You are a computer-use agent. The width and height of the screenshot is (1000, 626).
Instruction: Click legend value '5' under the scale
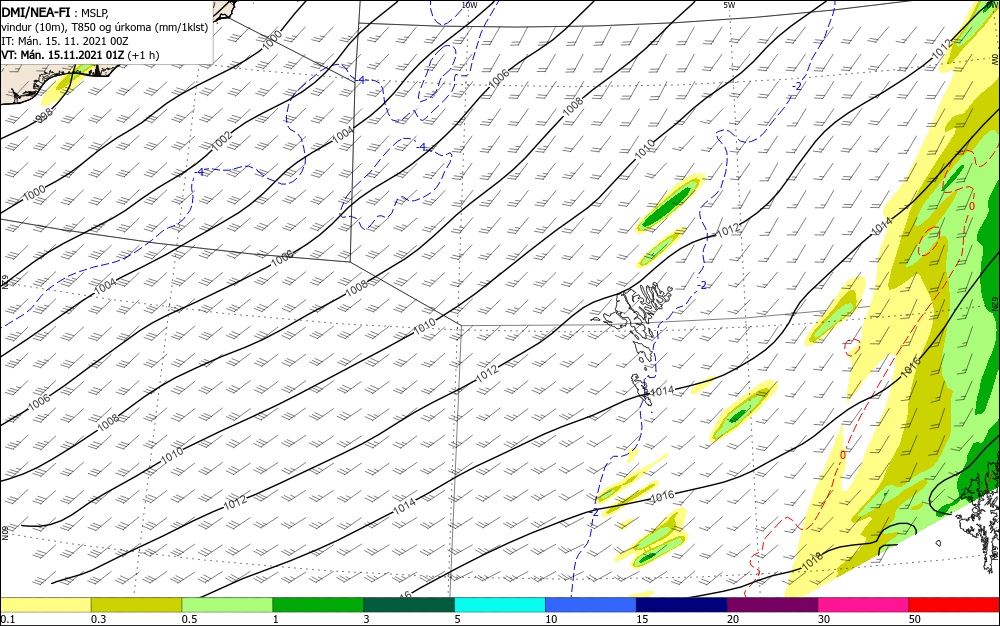457,619
